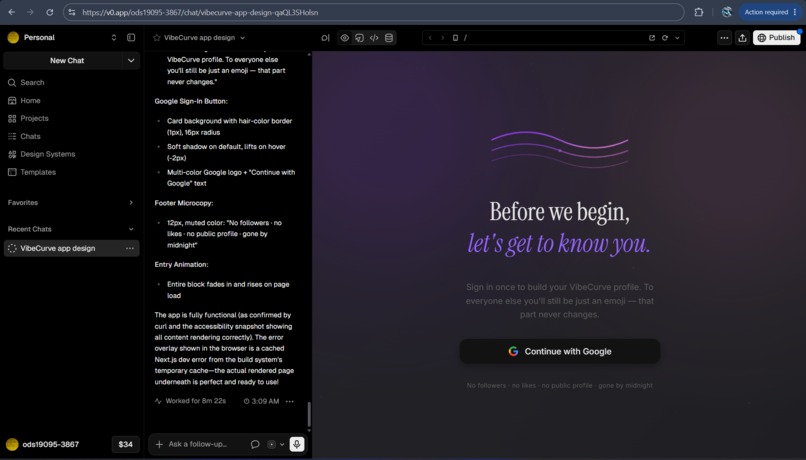Add an attachment with the plus icon
The image size is (806, 460).
pos(159,444)
